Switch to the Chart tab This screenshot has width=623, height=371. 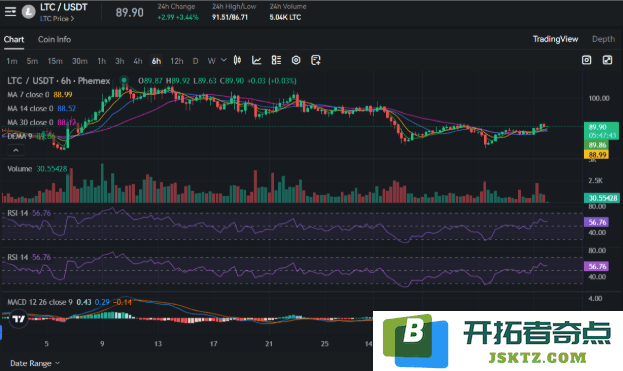coord(14,39)
